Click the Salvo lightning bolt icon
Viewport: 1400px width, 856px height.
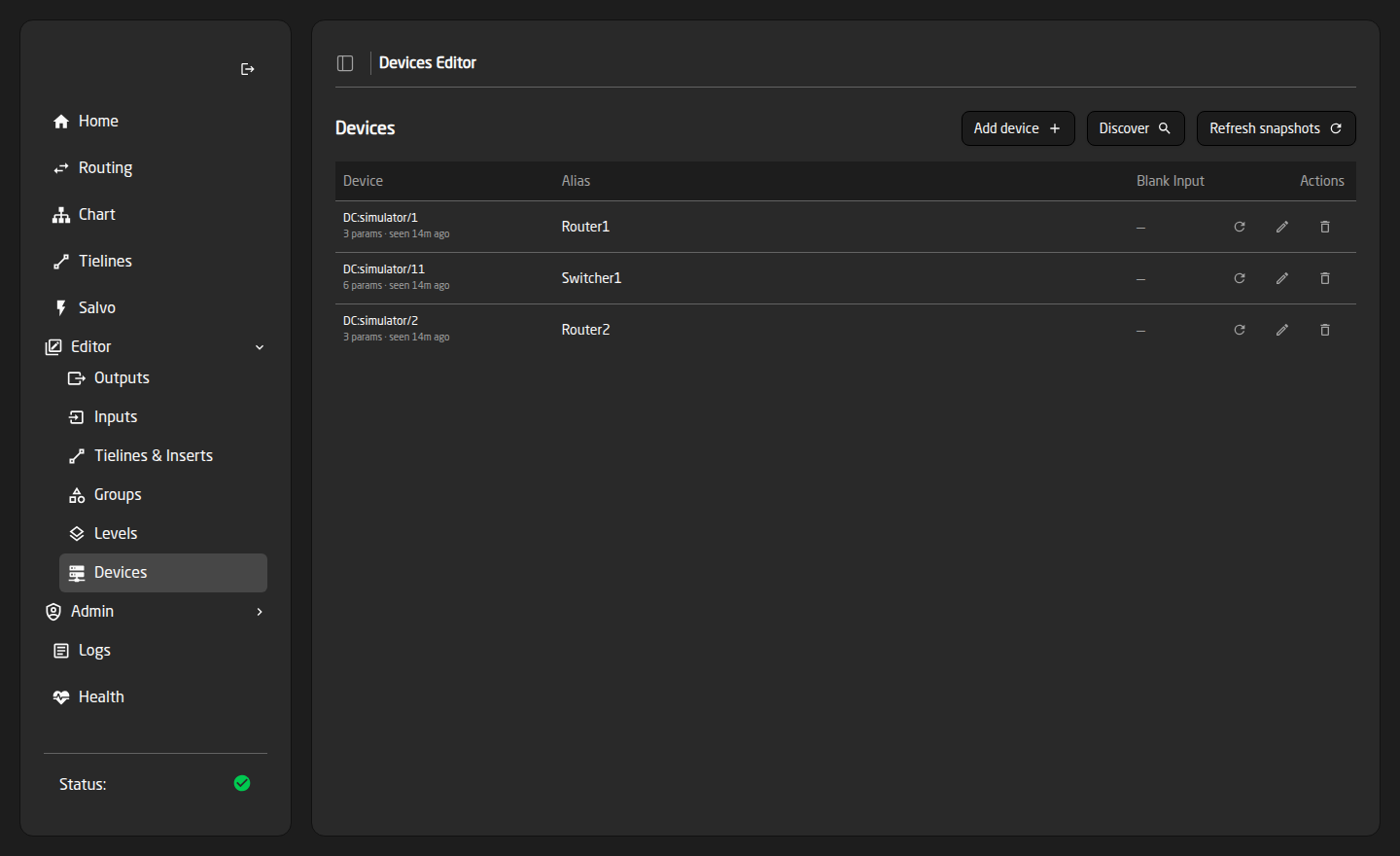pos(61,308)
